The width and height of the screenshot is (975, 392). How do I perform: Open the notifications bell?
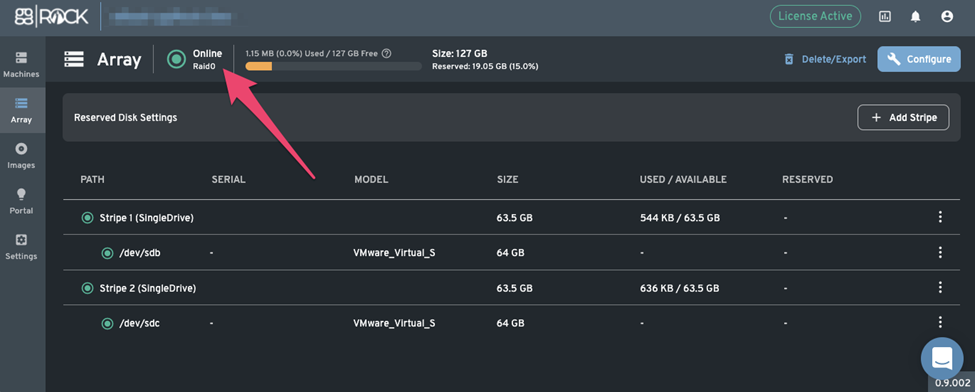(915, 17)
